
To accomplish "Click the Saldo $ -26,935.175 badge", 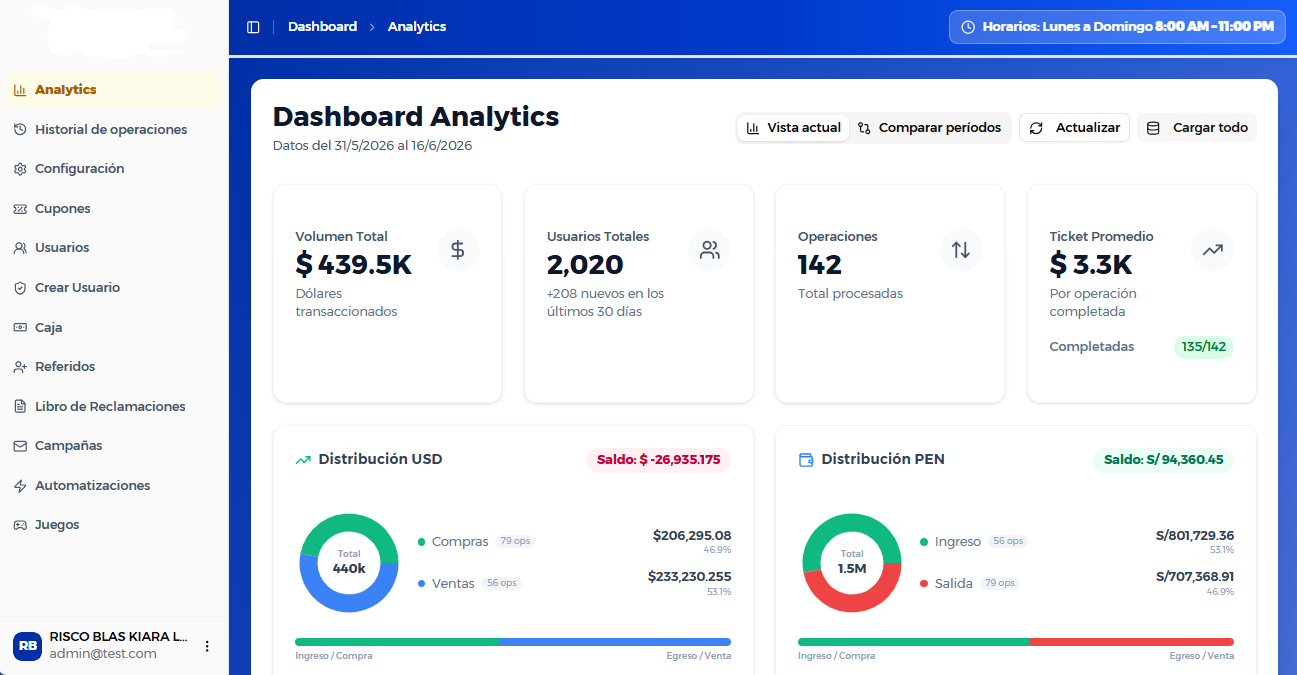I will (x=658, y=460).
